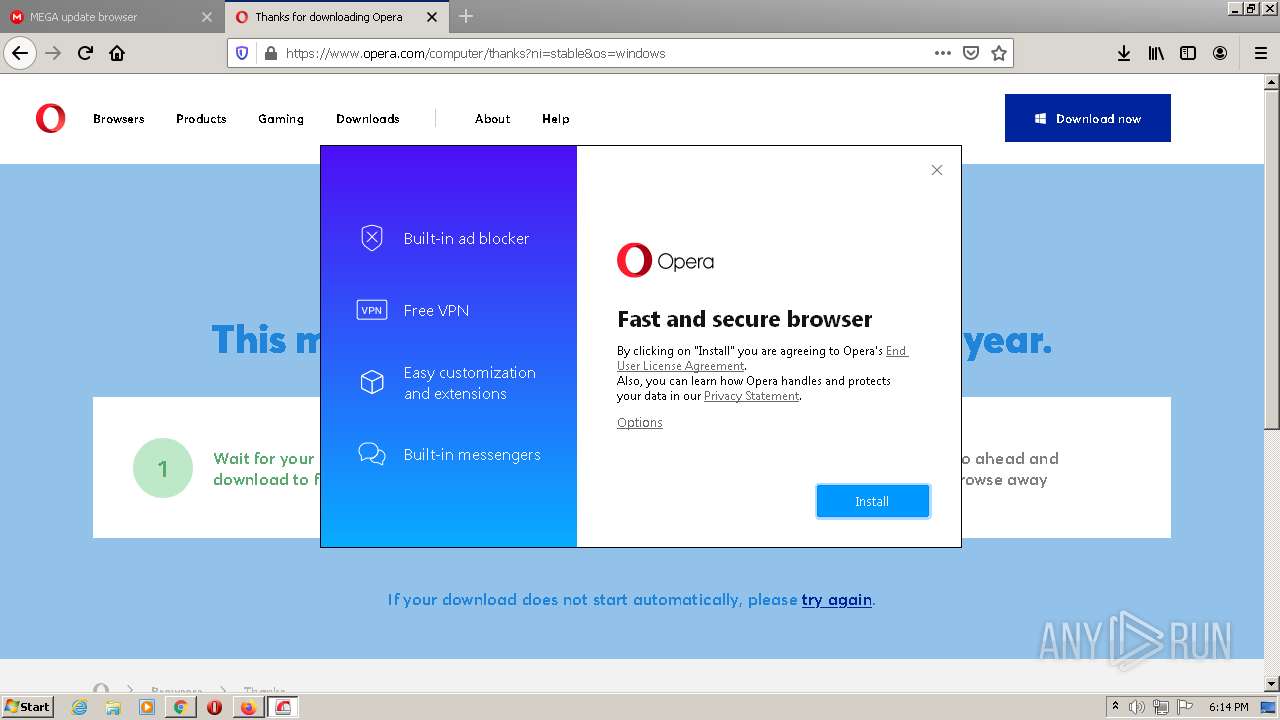Image resolution: width=1280 pixels, height=720 pixels.
Task: Select the Thanks for downloading Opera tab
Action: [336, 17]
